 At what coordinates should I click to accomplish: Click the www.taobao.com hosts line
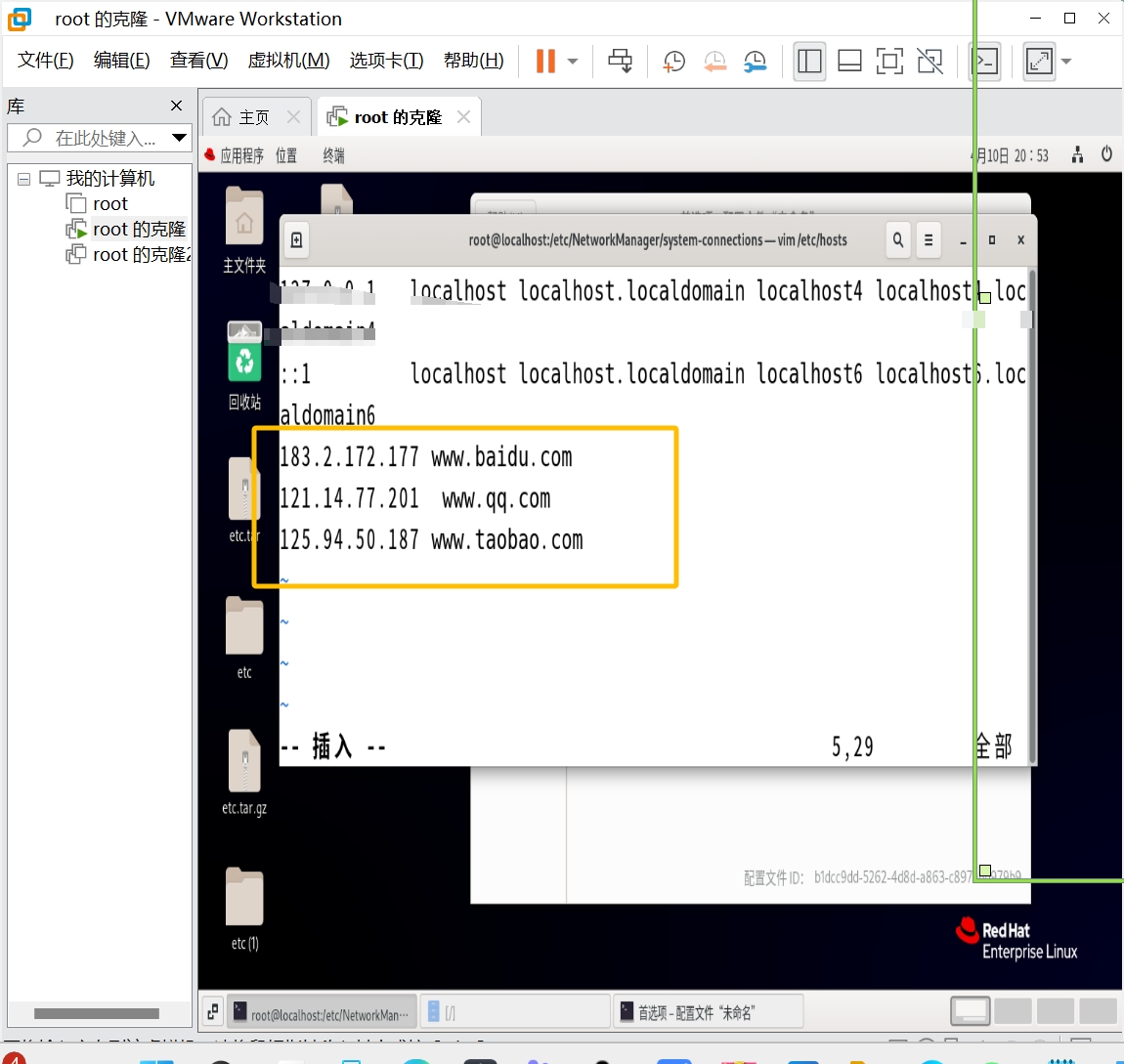coord(431,540)
